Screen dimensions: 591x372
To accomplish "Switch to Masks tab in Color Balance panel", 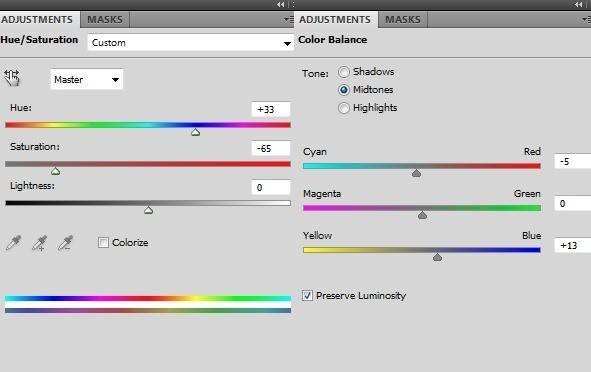I will pos(403,20).
